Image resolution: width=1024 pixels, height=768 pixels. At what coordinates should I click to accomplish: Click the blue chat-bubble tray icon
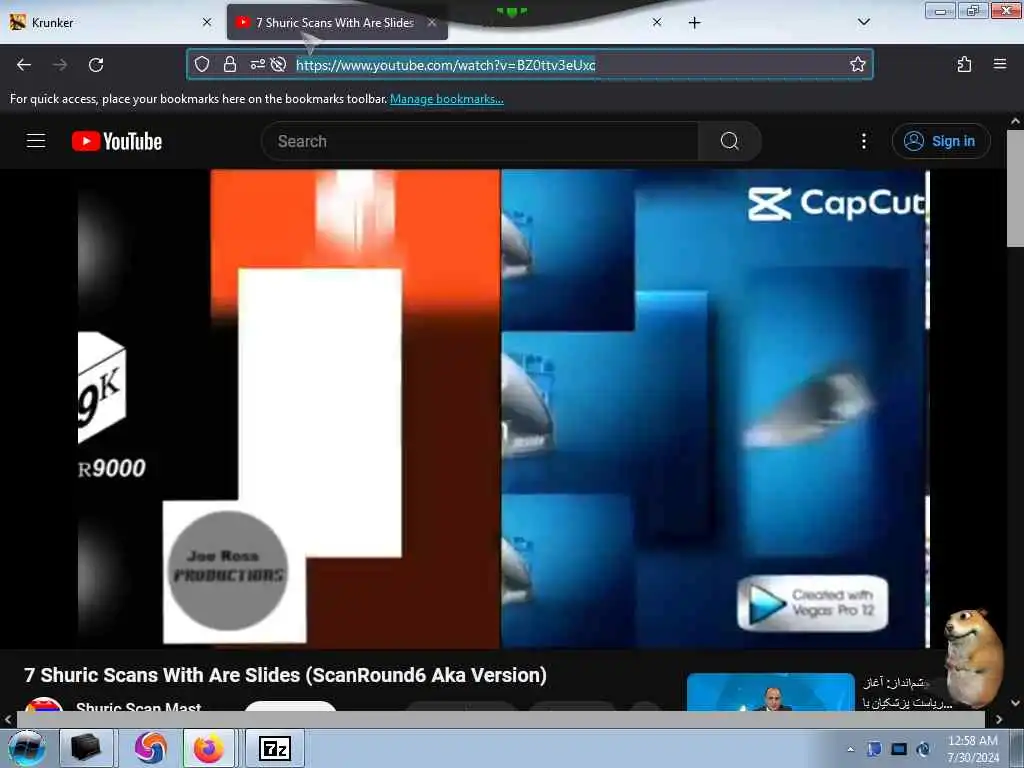click(x=874, y=749)
